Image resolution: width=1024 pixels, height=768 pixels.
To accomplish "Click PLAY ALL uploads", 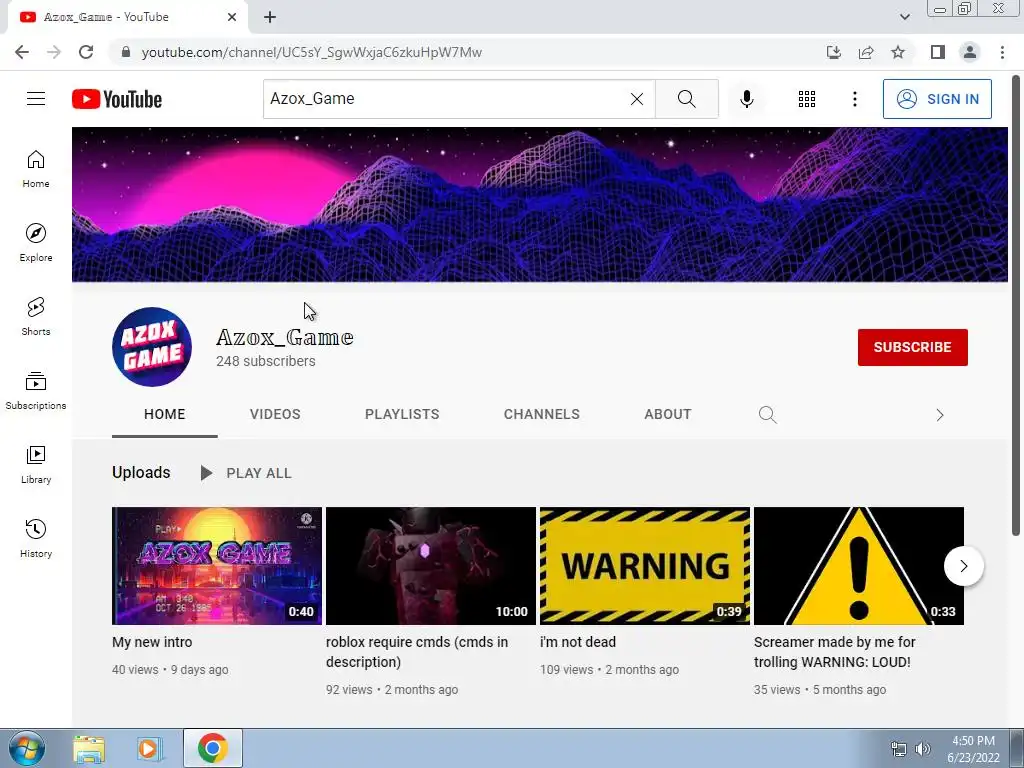I will click(x=246, y=473).
